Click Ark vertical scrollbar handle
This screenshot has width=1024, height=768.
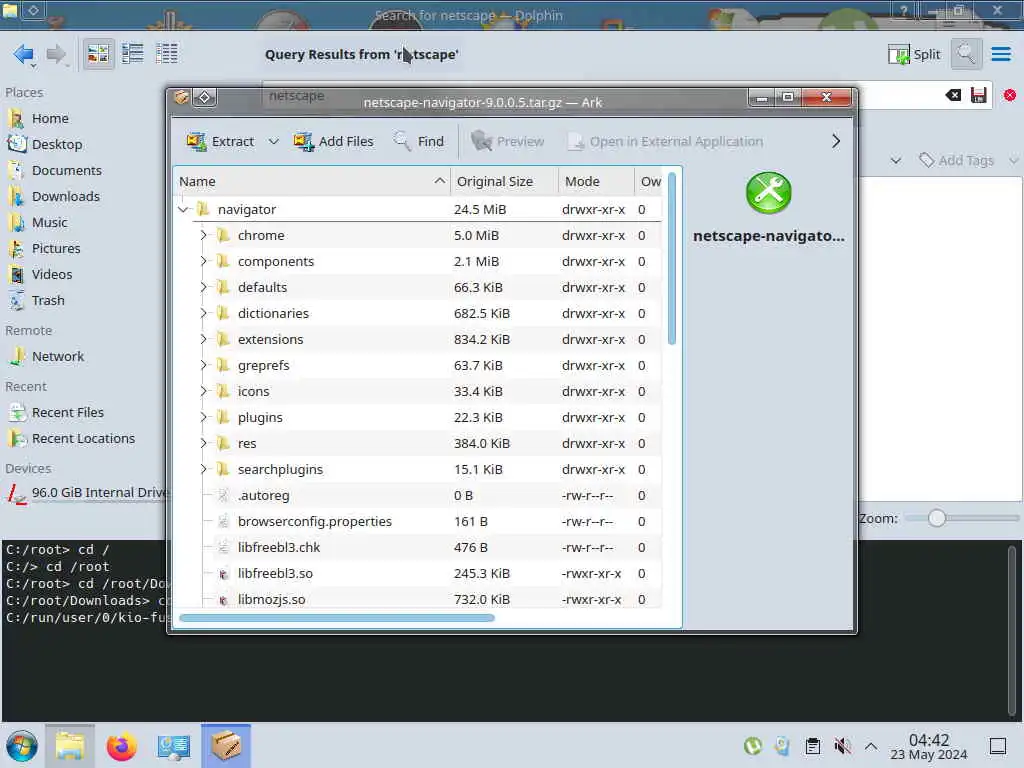(672, 259)
